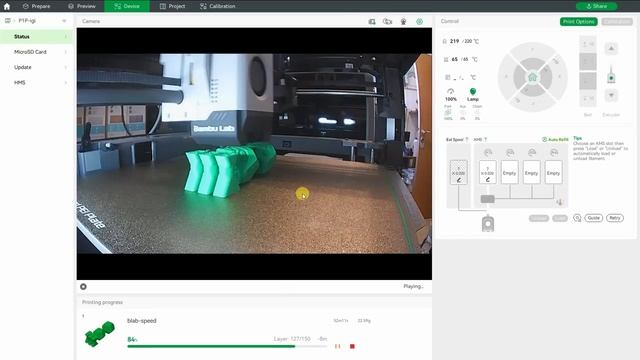This screenshot has width=640, height=360.
Task: Expand the HMS chevron arrow
Action: (66, 82)
